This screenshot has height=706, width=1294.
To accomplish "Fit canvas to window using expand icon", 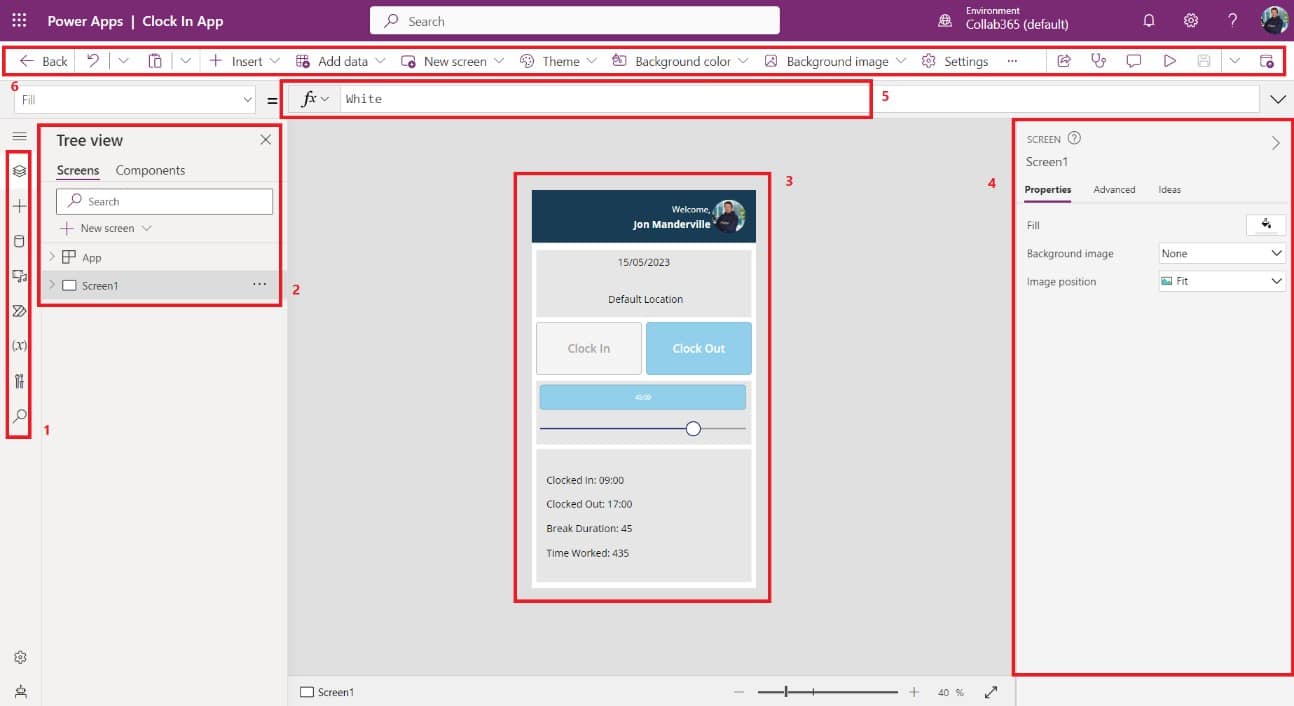I will 991,692.
